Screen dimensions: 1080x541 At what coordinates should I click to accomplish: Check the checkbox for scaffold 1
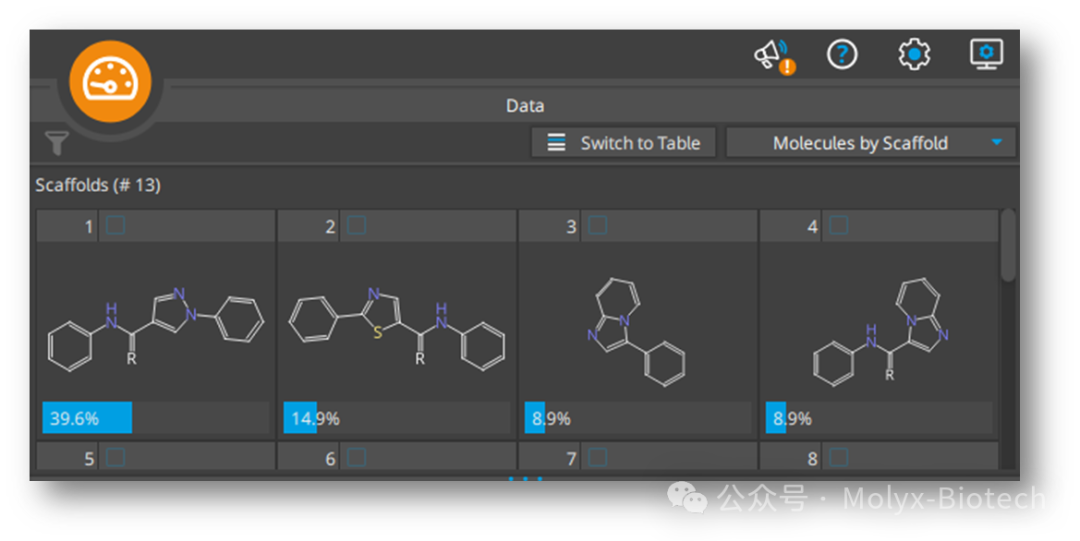coord(115,225)
